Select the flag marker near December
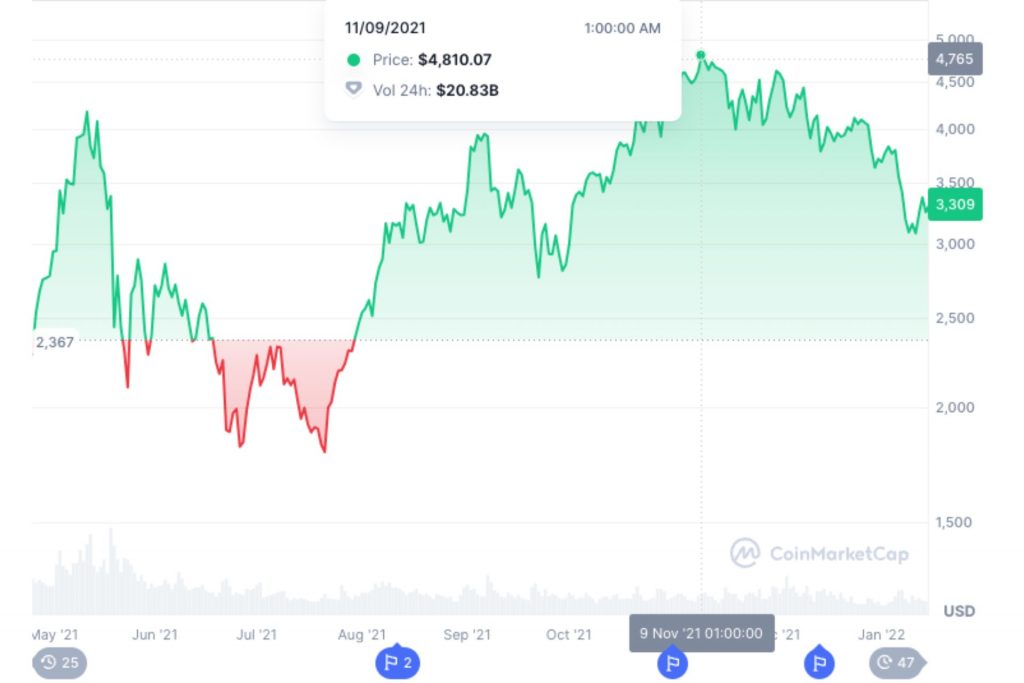1024x683 pixels. pyautogui.click(x=819, y=662)
